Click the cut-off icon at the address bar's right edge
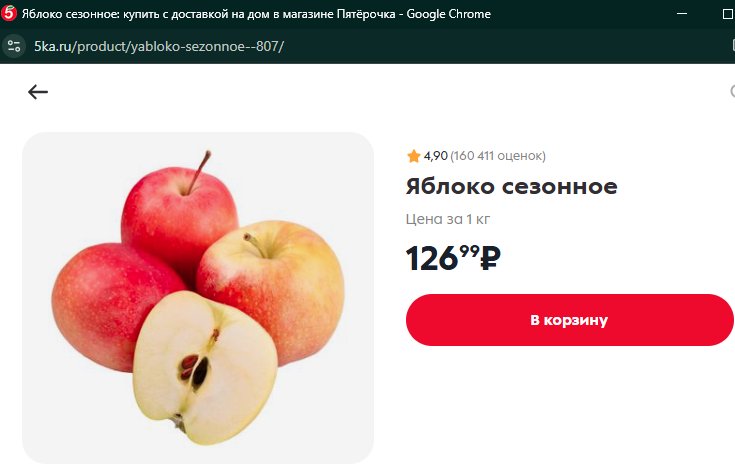735x467 pixels. tap(733, 45)
